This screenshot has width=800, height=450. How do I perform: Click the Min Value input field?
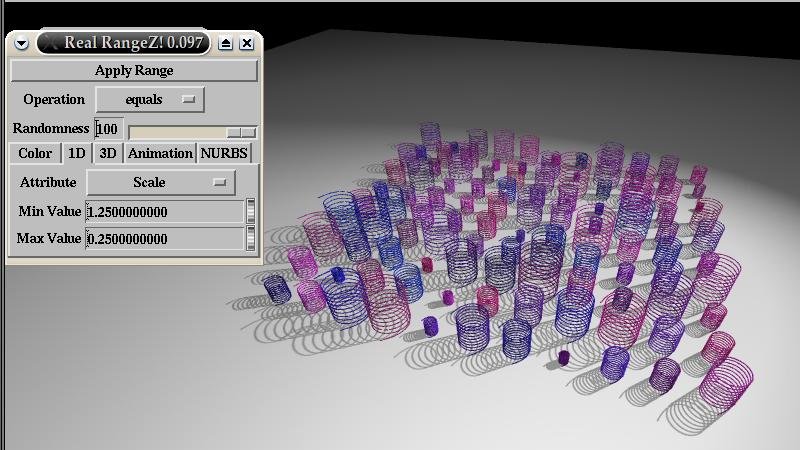coord(165,212)
